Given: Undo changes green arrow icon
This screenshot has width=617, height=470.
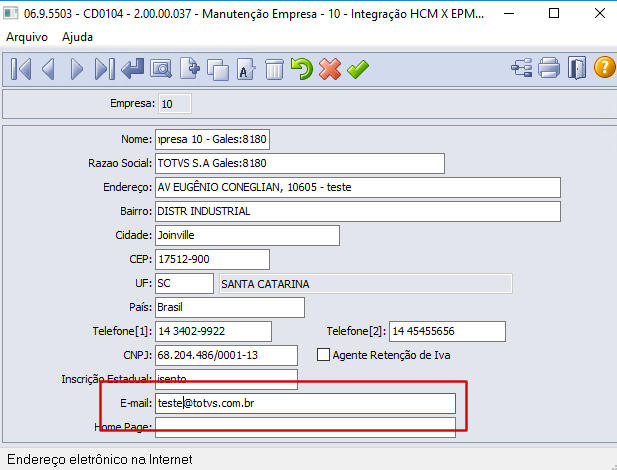Looking at the screenshot, I should coord(302,69).
